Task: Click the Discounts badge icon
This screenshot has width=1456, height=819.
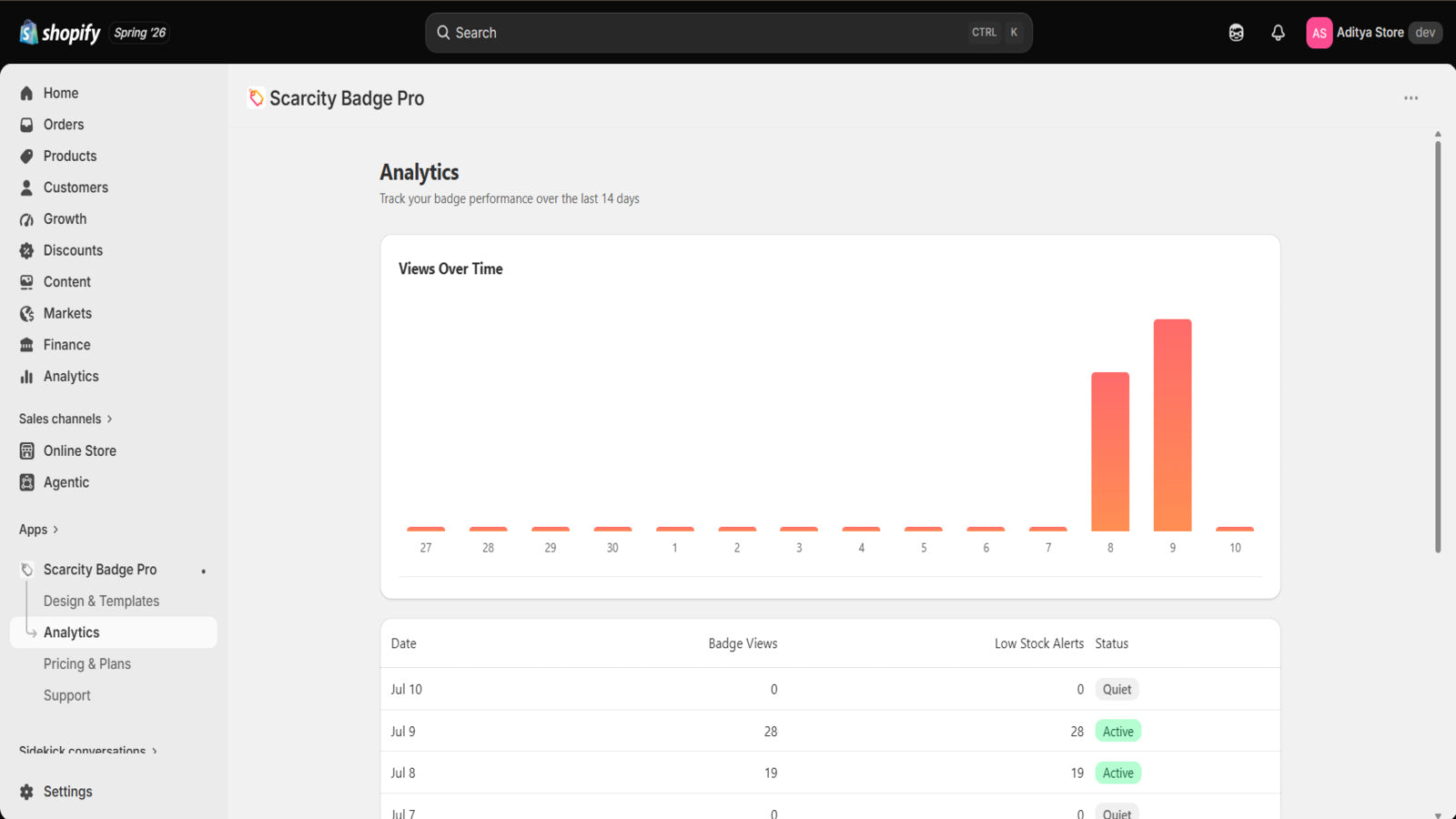Action: point(26,250)
